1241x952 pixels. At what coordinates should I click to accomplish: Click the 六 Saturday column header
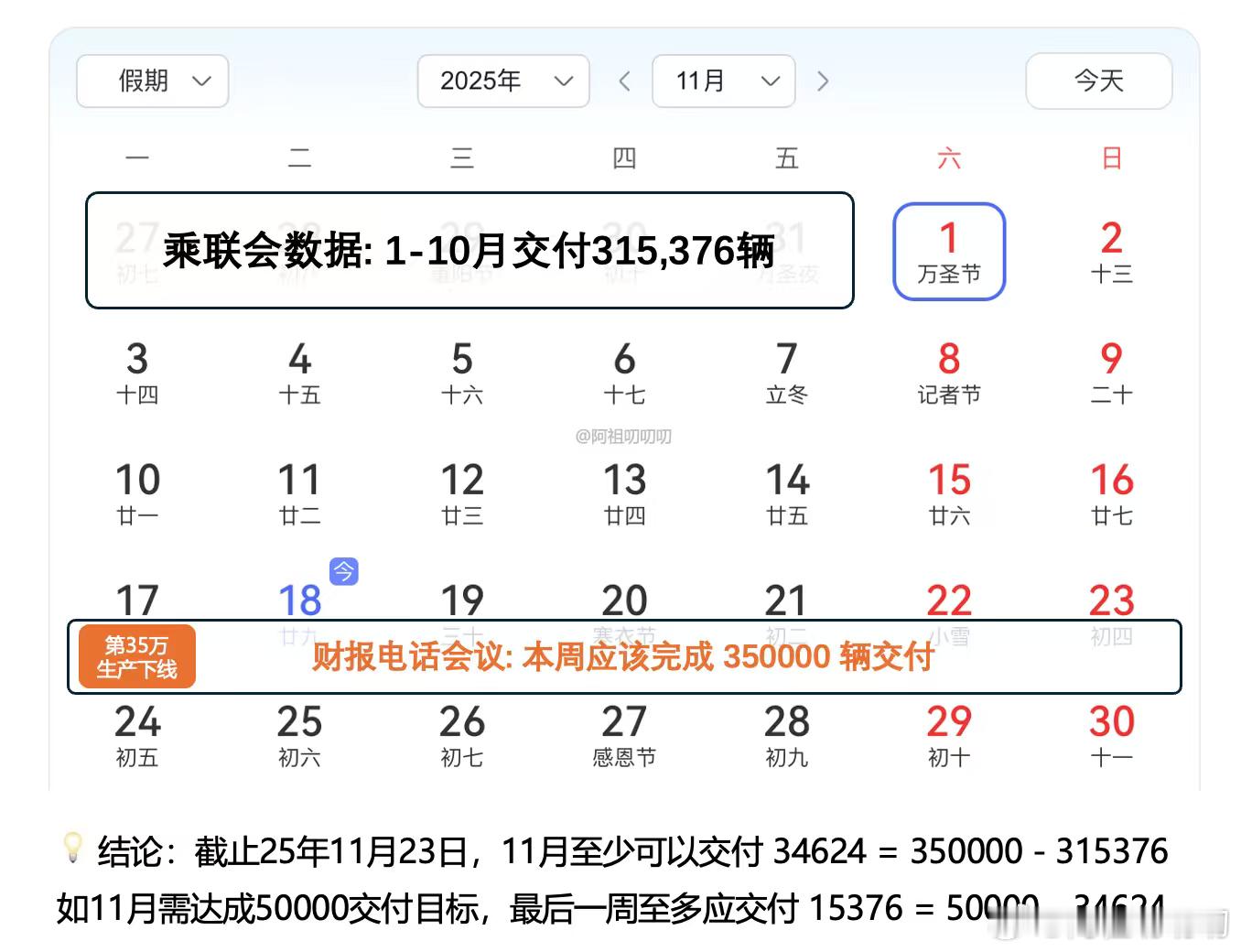pos(949,157)
